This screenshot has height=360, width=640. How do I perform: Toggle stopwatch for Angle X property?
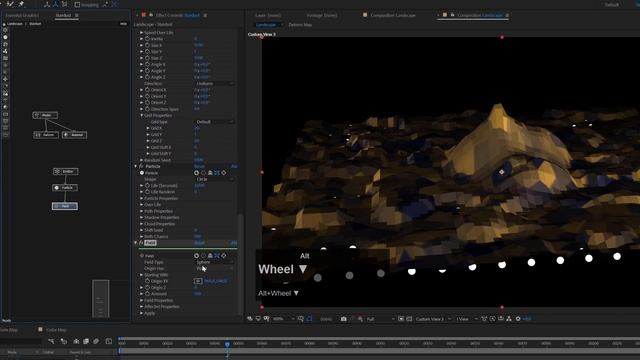[147, 64]
